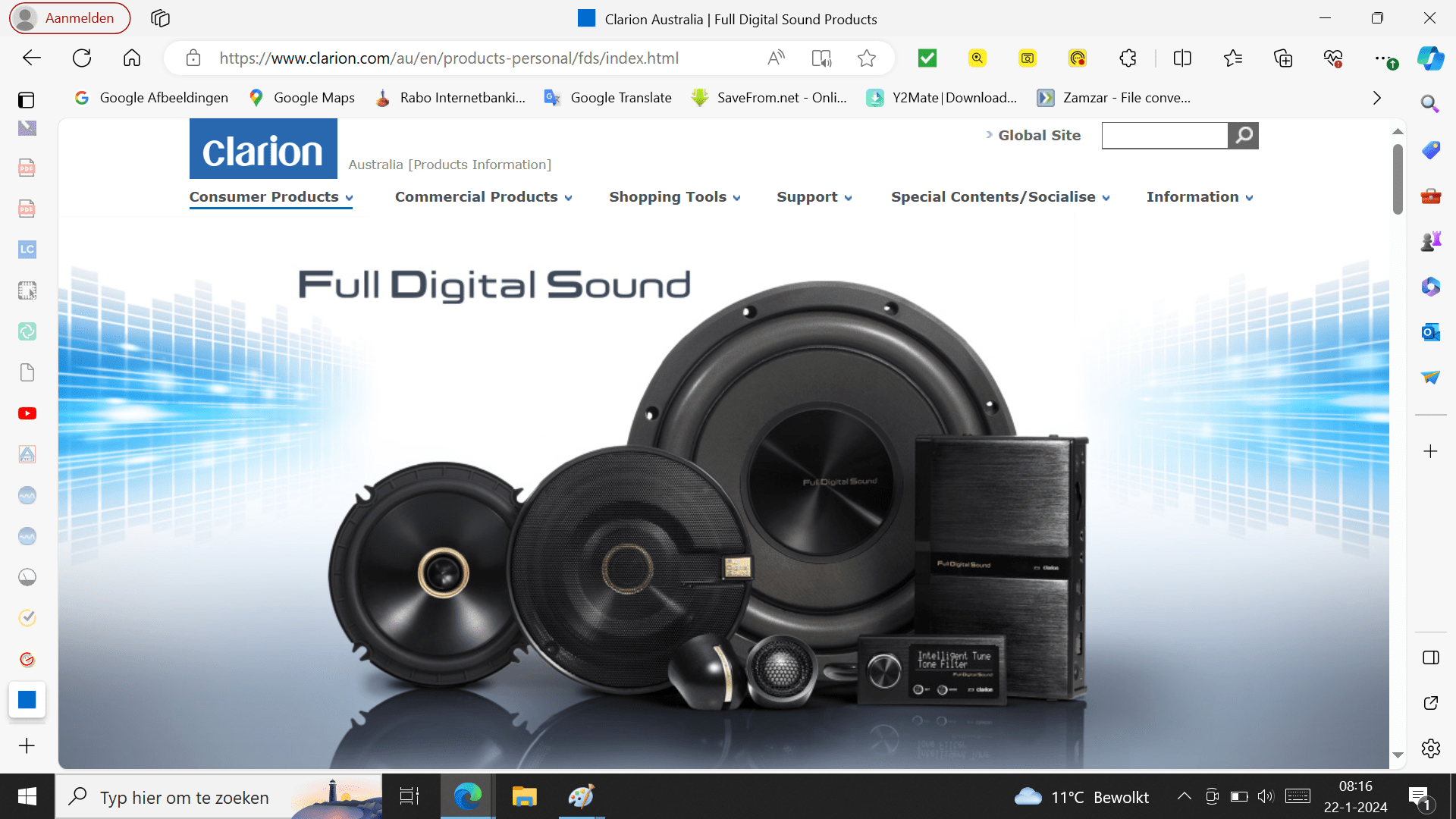Open Rabo Internetbanking bookmark

pos(450,98)
